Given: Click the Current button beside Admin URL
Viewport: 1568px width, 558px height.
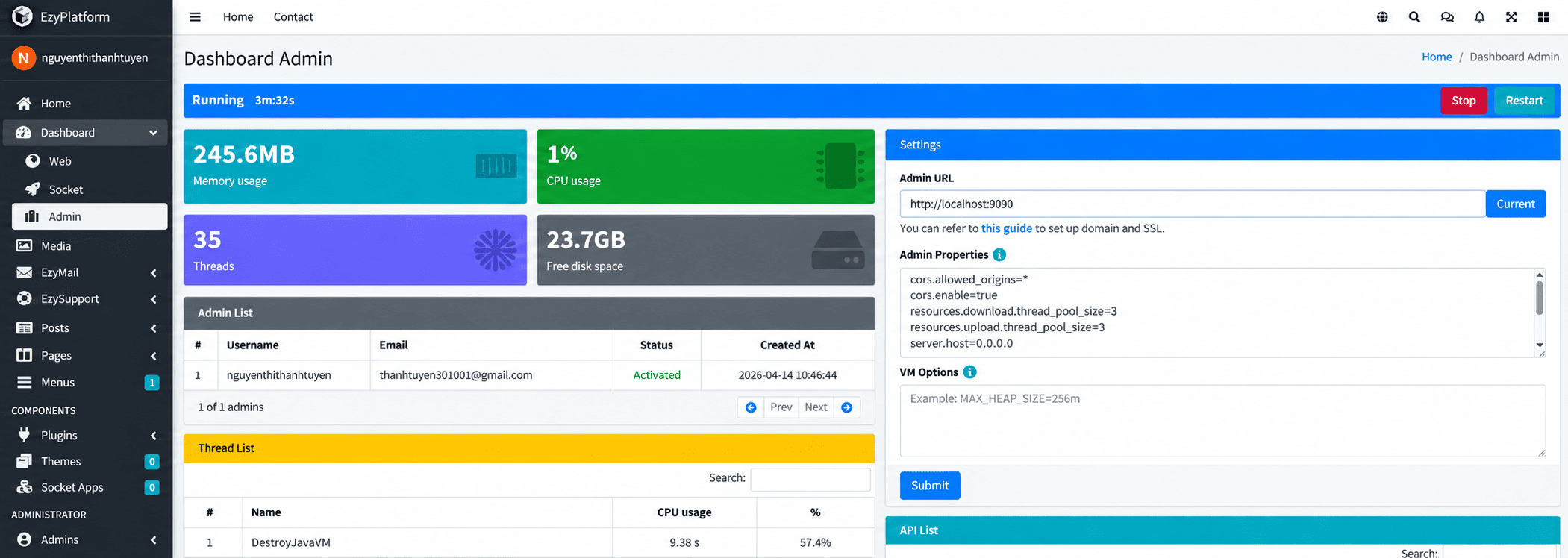Looking at the screenshot, I should pyautogui.click(x=1515, y=204).
